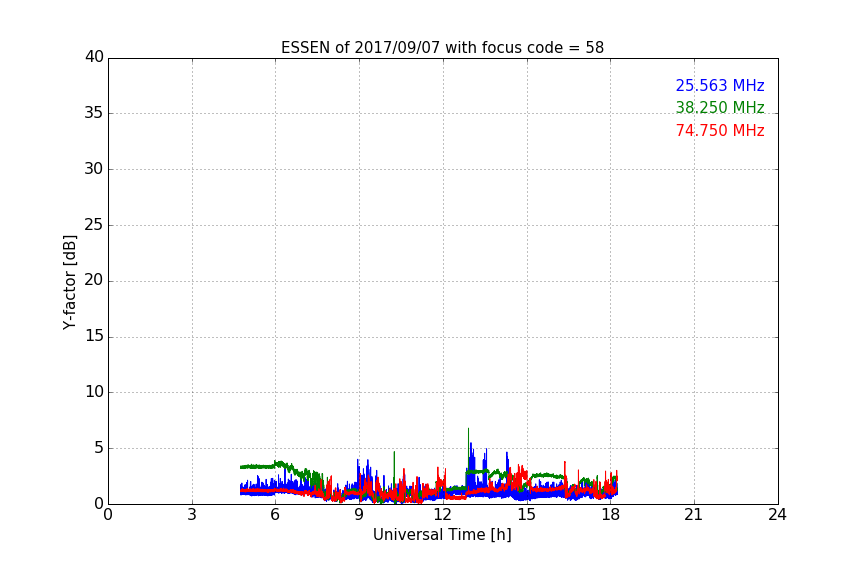The height and width of the screenshot is (576, 864).
Task: Click the x-axis tick label 3
Action: [x=192, y=515]
